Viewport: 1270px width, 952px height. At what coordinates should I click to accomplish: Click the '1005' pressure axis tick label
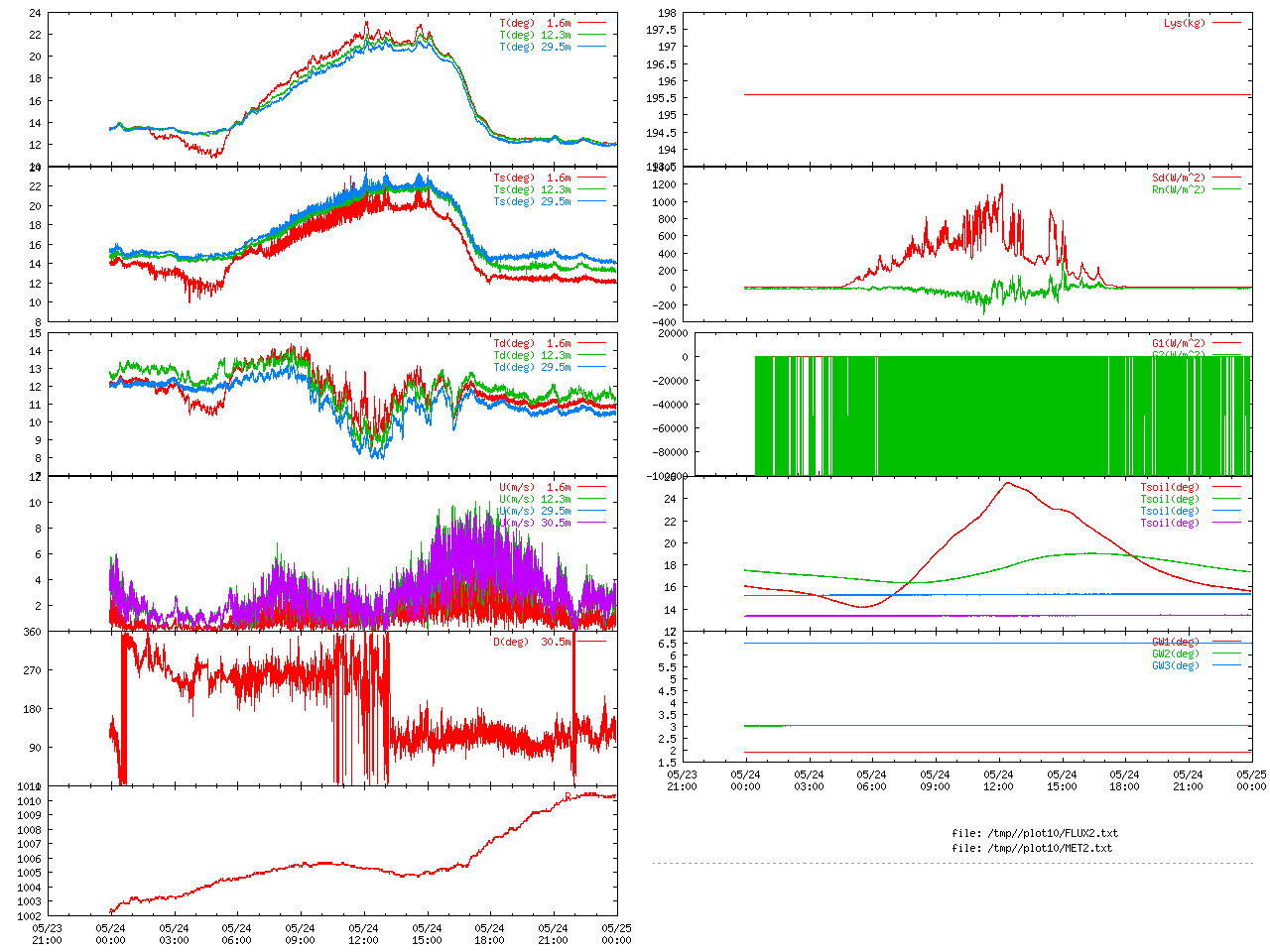29,873
